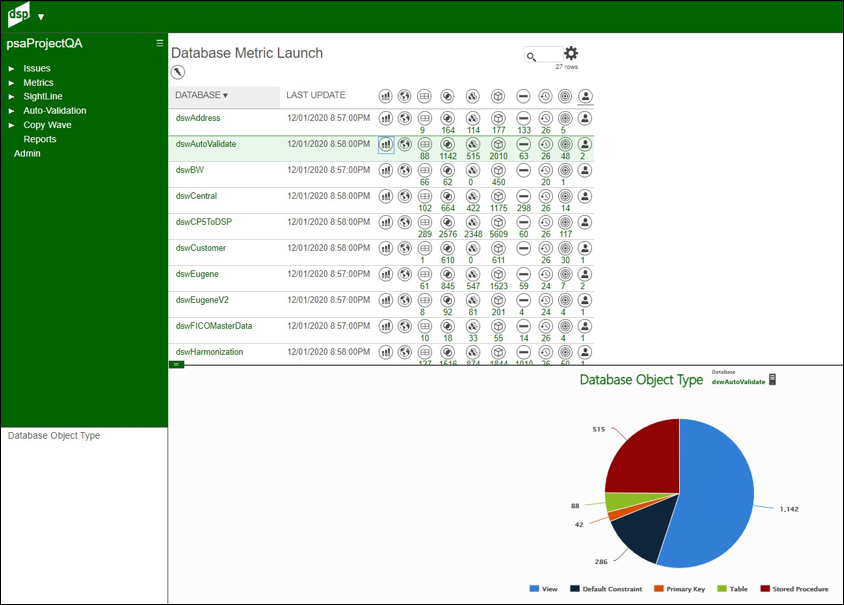Screen dimensions: 844x605
Task: Click the LAST UPDATE column header
Action: 315,95
